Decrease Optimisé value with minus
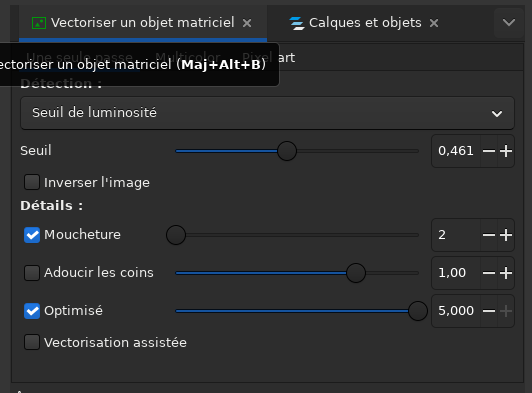The height and width of the screenshot is (393, 532). [x=489, y=311]
